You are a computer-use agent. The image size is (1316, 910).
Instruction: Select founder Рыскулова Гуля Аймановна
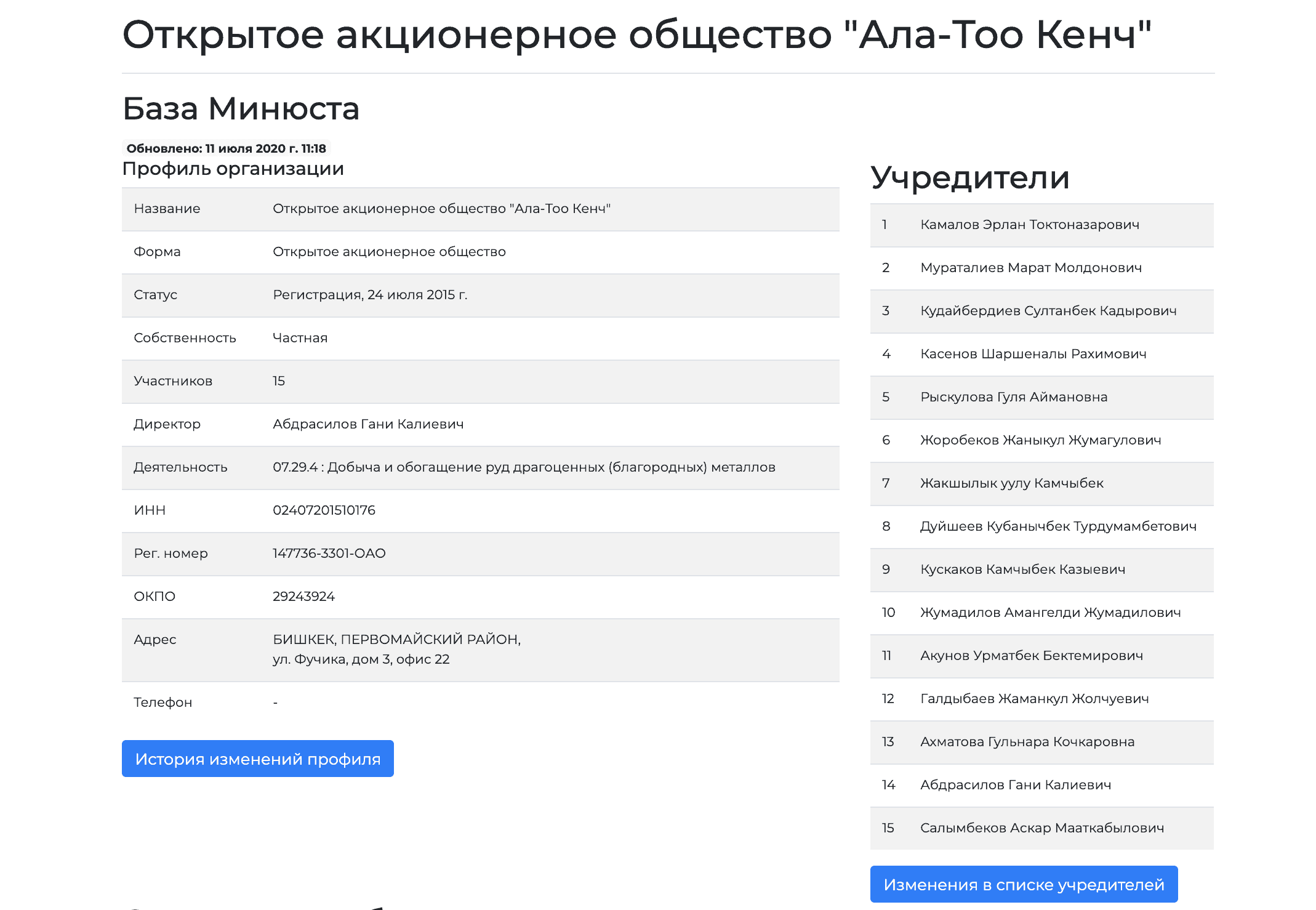(x=1013, y=397)
